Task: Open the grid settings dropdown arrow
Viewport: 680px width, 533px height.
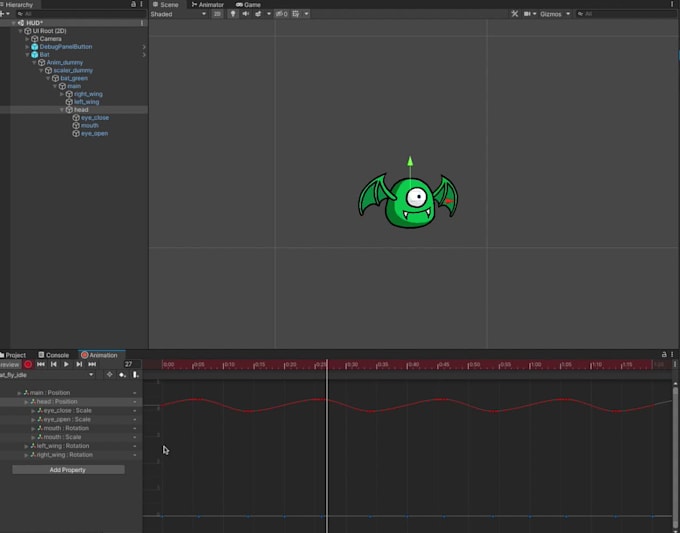Action: pos(306,14)
